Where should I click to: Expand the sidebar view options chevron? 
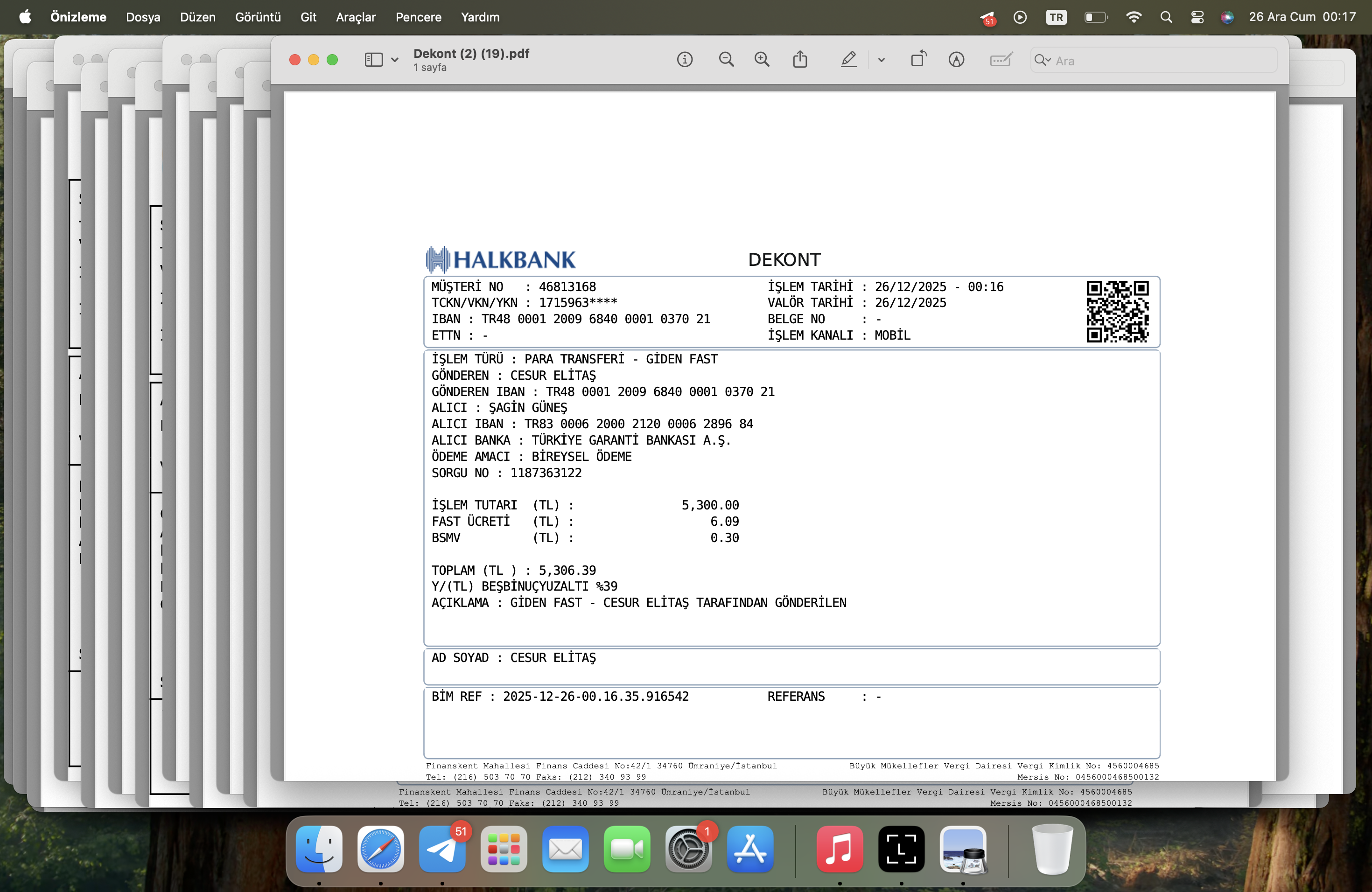[394, 60]
